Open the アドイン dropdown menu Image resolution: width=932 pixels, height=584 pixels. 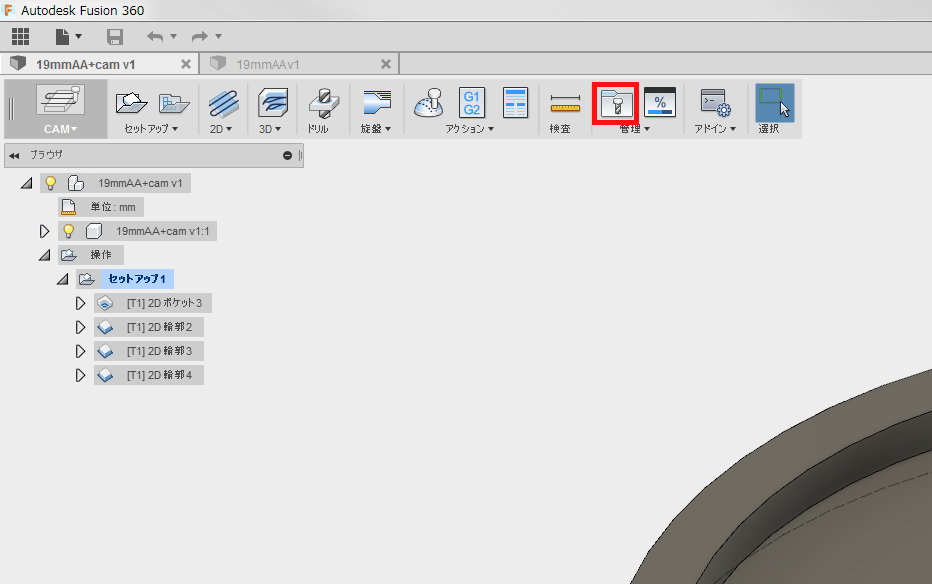[x=715, y=129]
